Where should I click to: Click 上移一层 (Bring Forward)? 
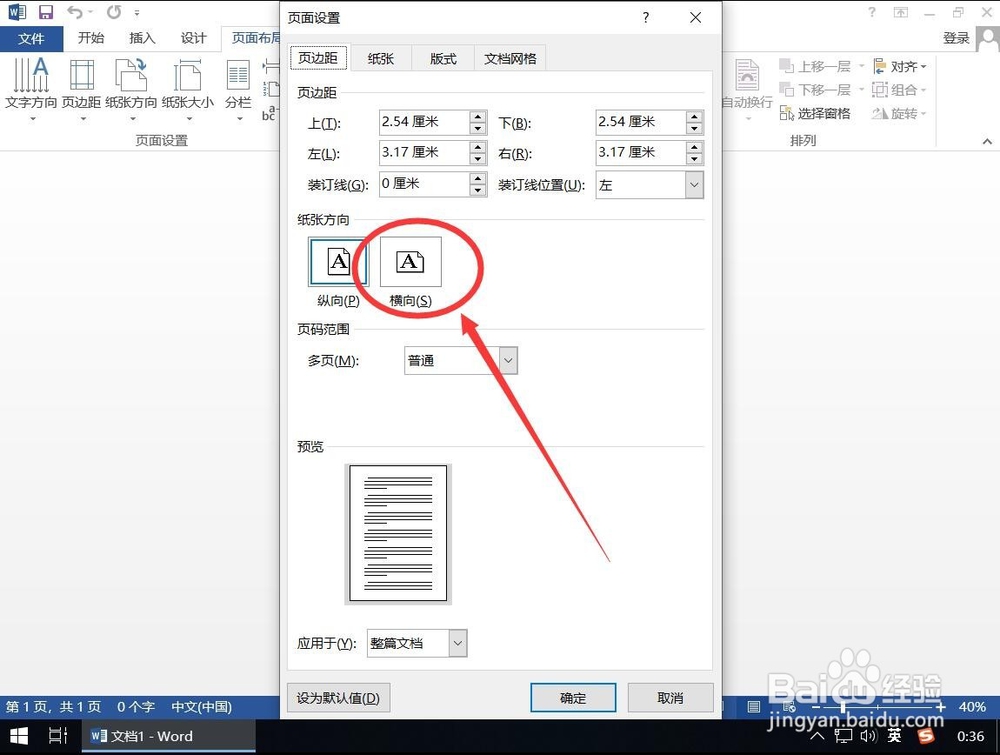[820, 65]
